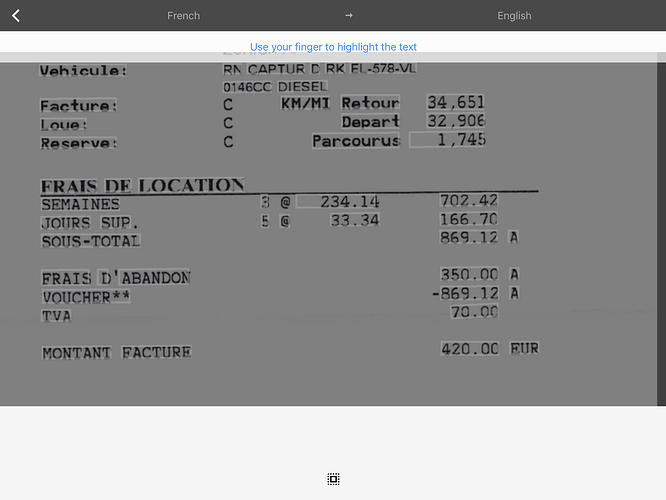666x500 pixels.
Task: Highlight the word 'VOUCHER**'
Action: pos(86,297)
